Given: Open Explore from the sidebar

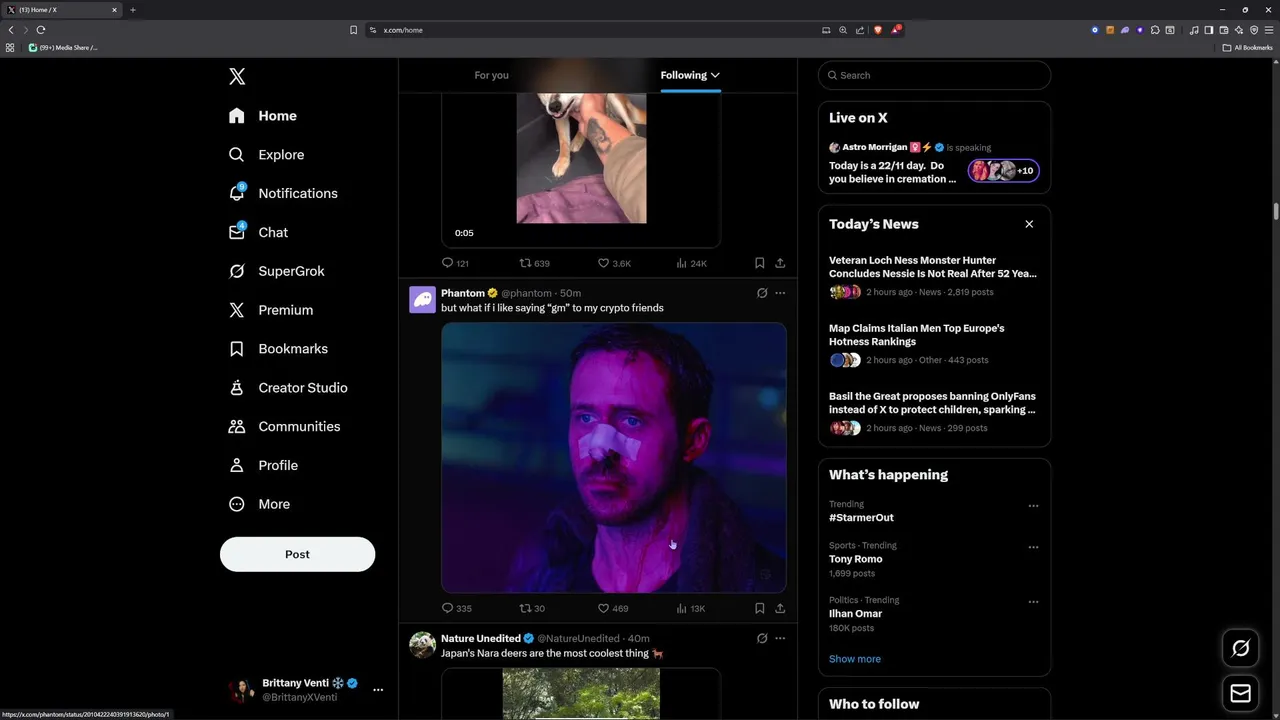Looking at the screenshot, I should click(267, 155).
